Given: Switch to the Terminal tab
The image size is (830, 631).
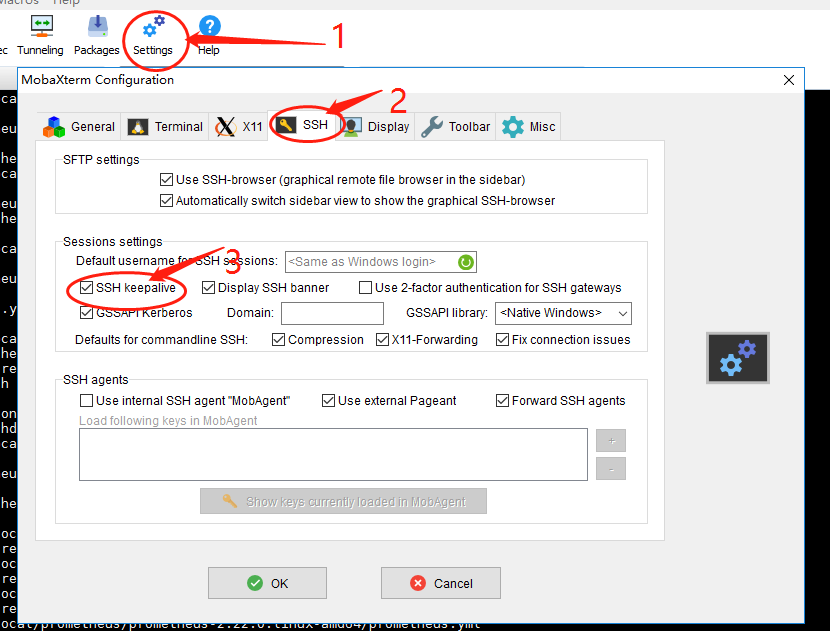Looking at the screenshot, I should 165,127.
